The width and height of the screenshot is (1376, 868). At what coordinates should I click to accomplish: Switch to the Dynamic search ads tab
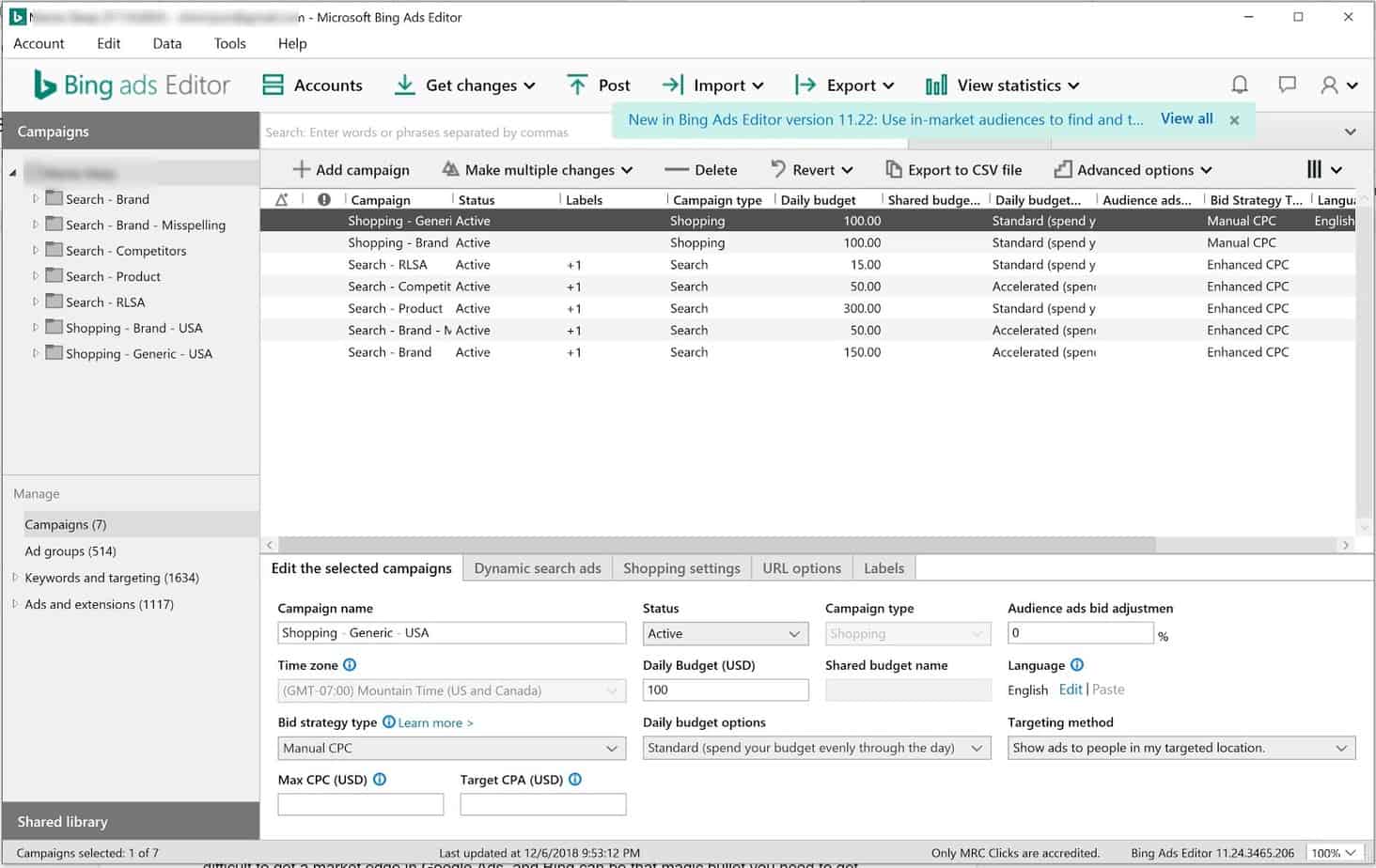coord(538,568)
